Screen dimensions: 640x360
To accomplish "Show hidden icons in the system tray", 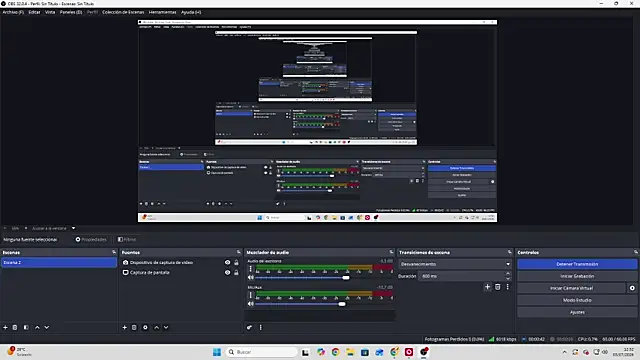I will [564, 352].
